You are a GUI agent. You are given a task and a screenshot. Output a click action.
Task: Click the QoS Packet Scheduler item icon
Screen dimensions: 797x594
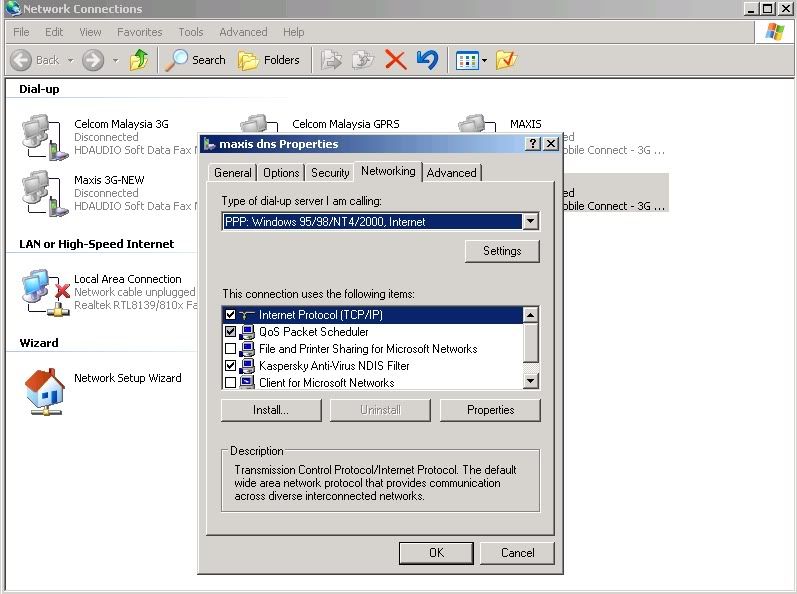[x=247, y=332]
